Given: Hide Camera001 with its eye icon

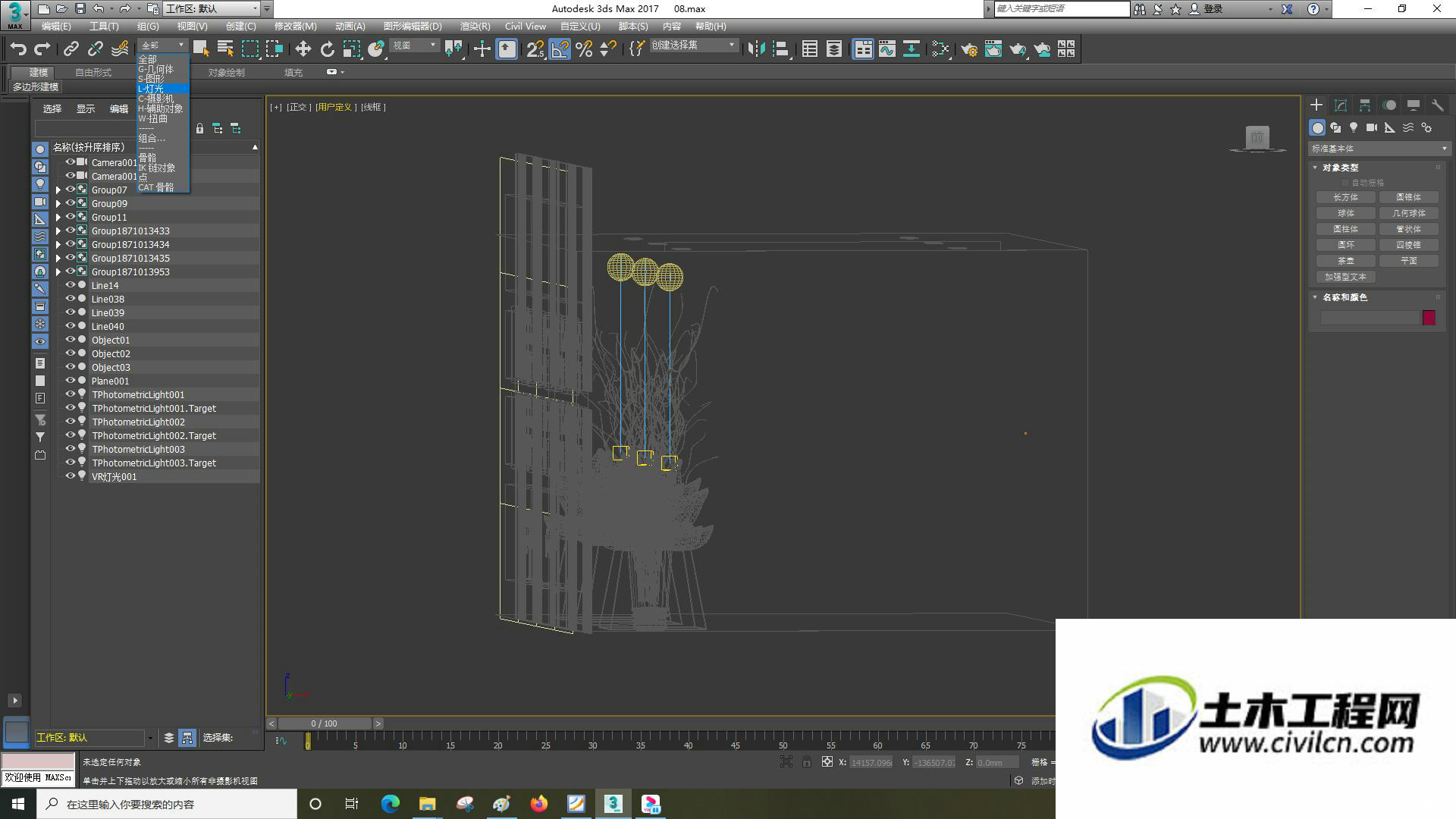Looking at the screenshot, I should tap(71, 162).
